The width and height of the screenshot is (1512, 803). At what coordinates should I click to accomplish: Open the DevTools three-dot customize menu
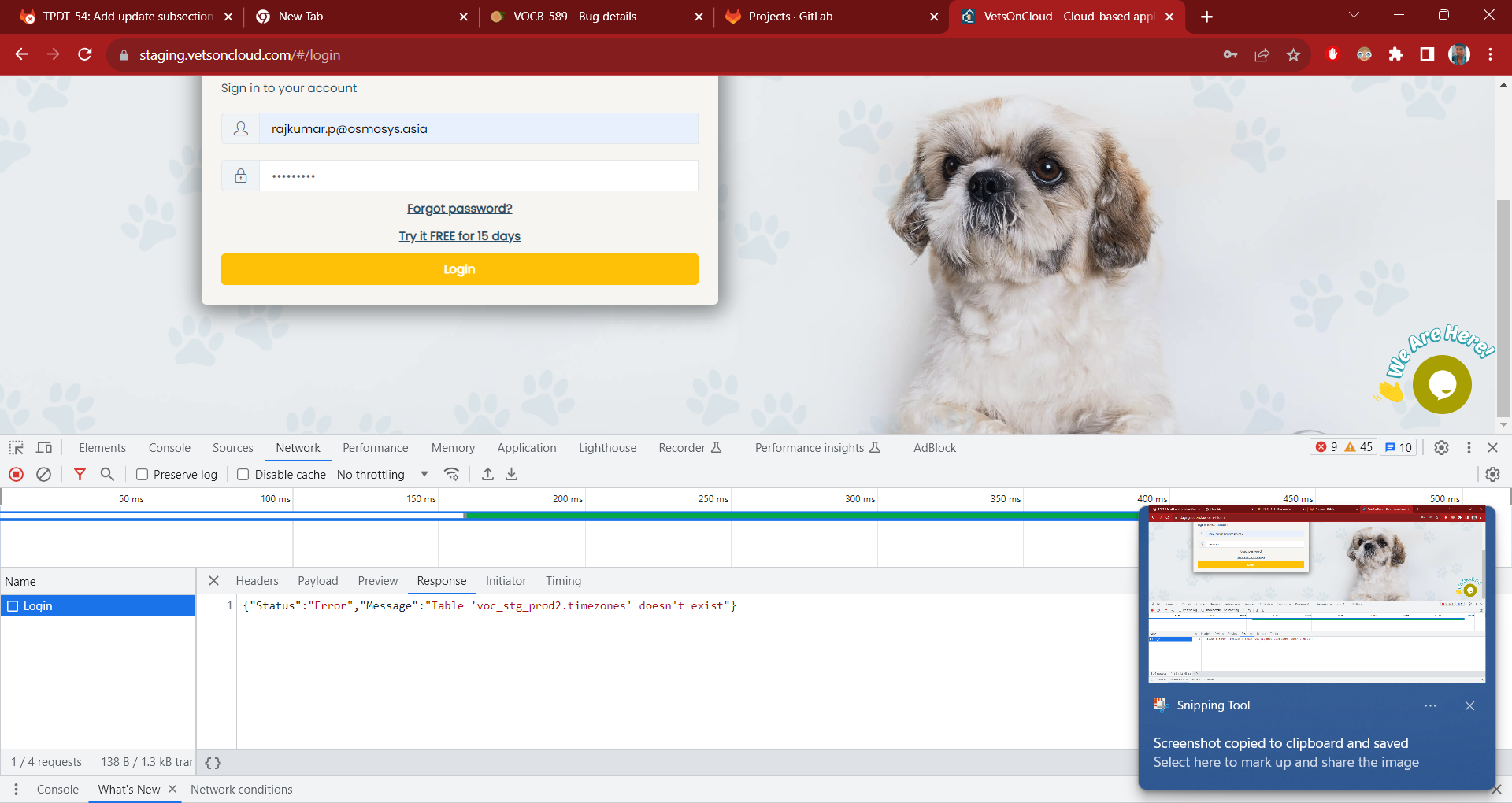click(1469, 448)
